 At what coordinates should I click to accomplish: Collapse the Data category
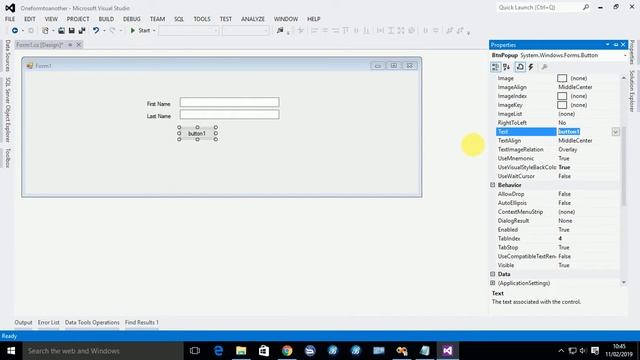(493, 274)
